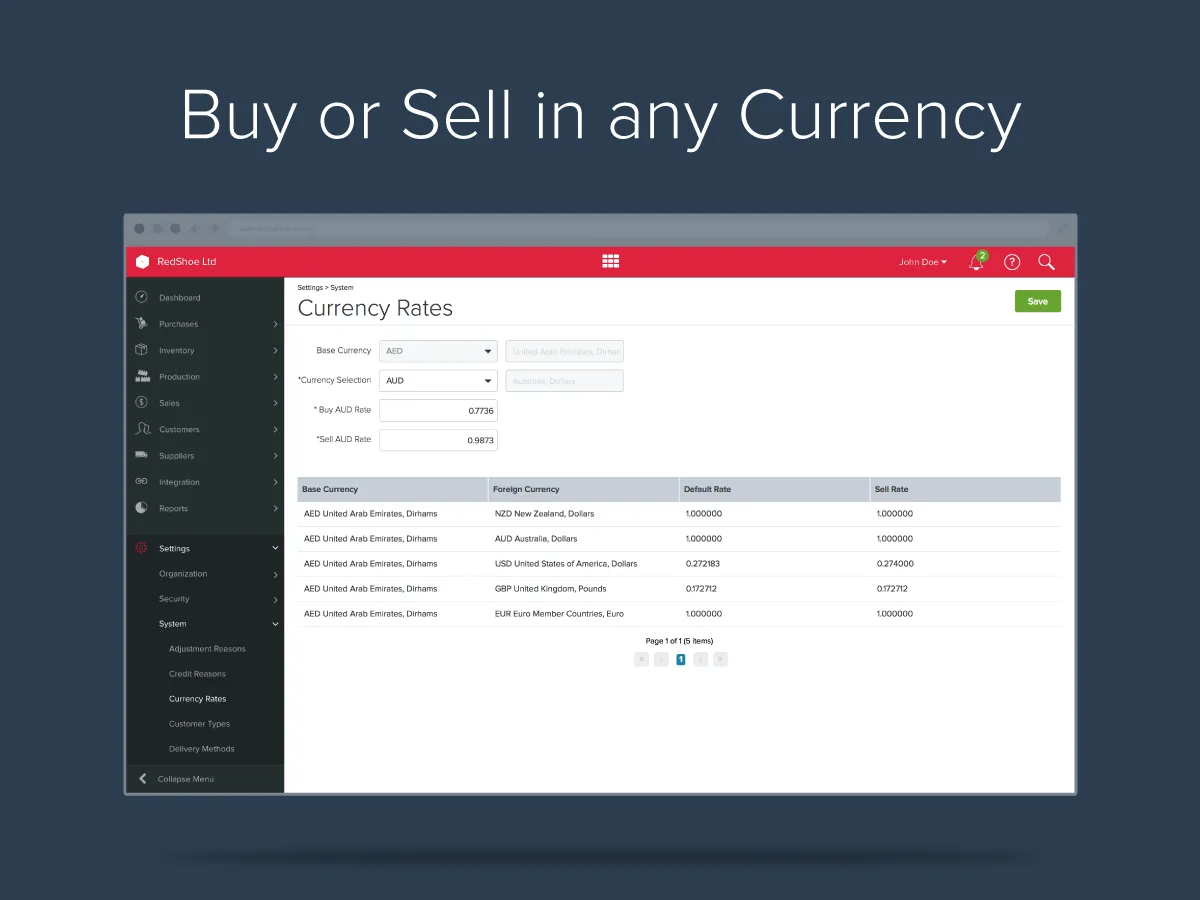Open Customer Types menu item
This screenshot has height=900, width=1200.
coord(199,724)
